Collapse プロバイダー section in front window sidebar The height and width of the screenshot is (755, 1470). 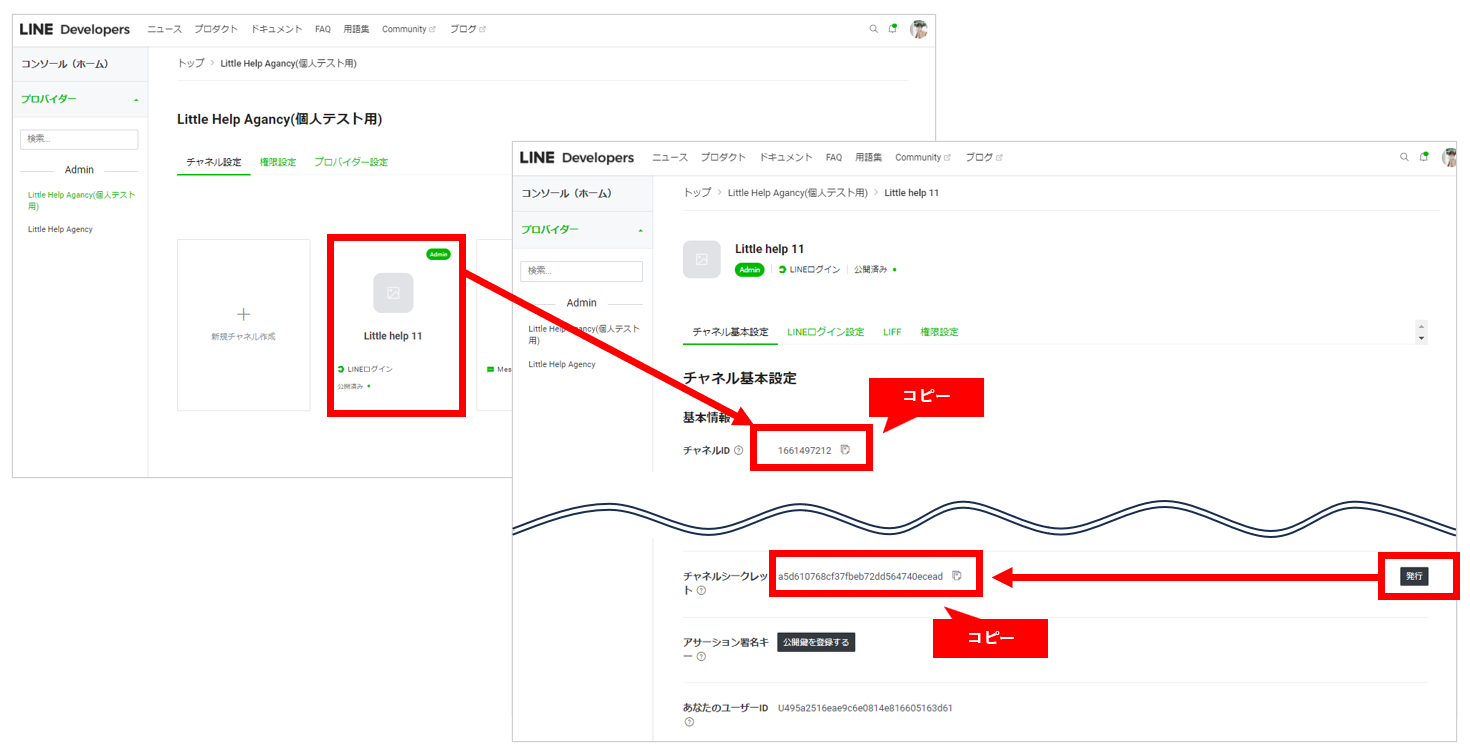tap(639, 230)
